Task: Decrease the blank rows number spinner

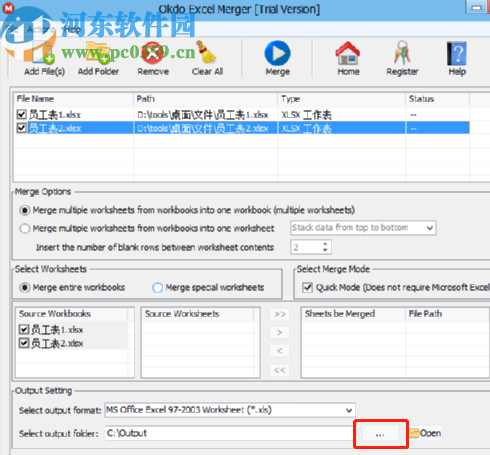Action: coord(325,250)
